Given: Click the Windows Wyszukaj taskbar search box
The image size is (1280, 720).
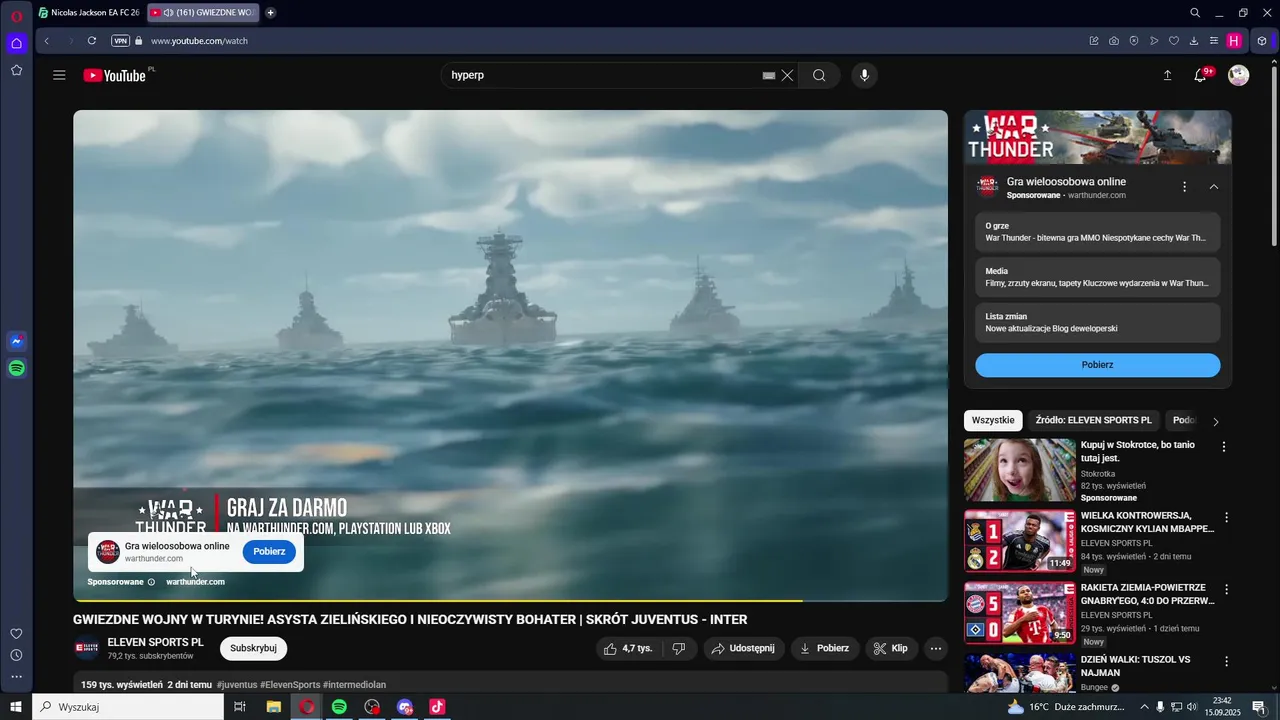Looking at the screenshot, I should pyautogui.click(x=128, y=707).
